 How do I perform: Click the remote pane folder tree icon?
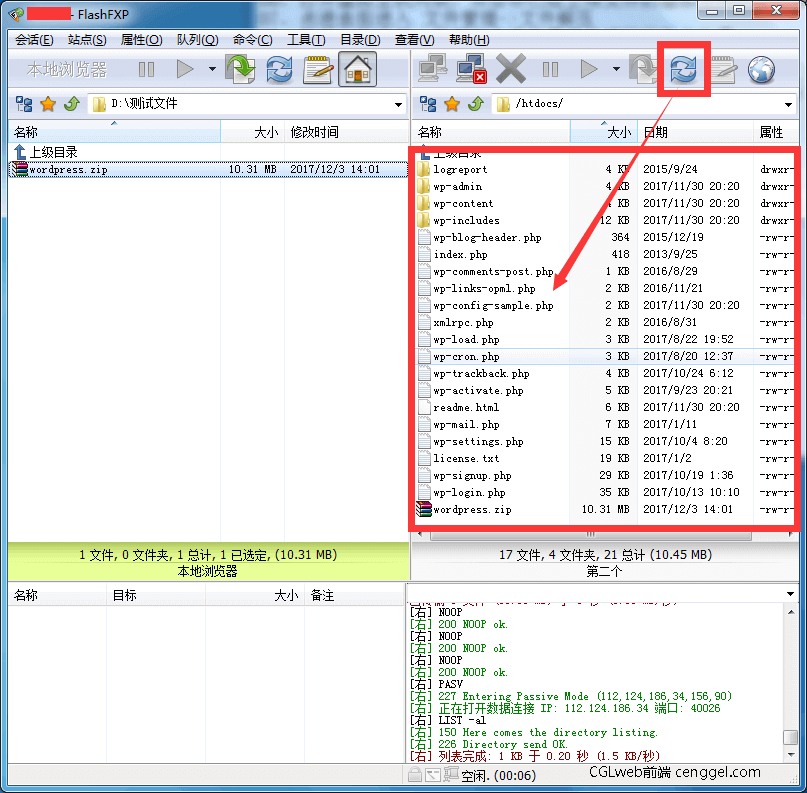(428, 104)
